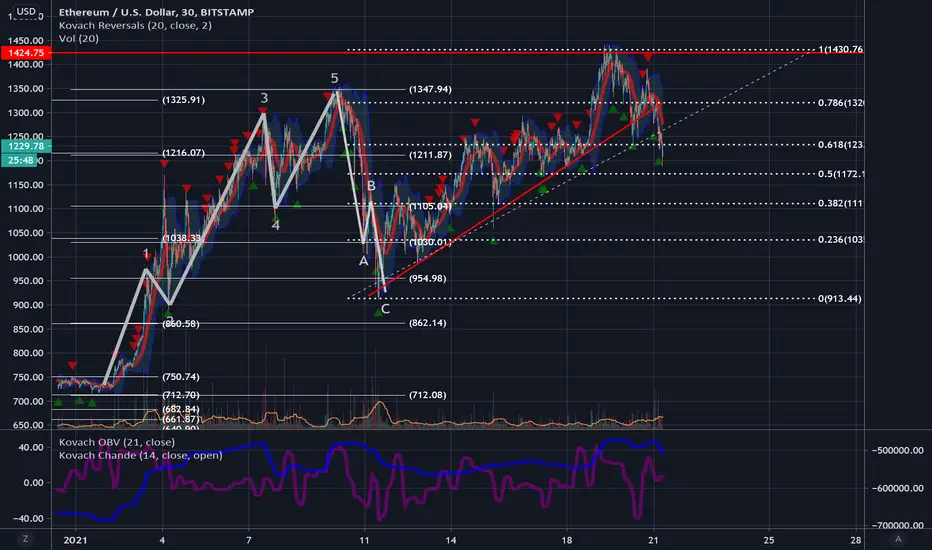Select Elliott wave label 4
The height and width of the screenshot is (550, 932).
pos(275,225)
